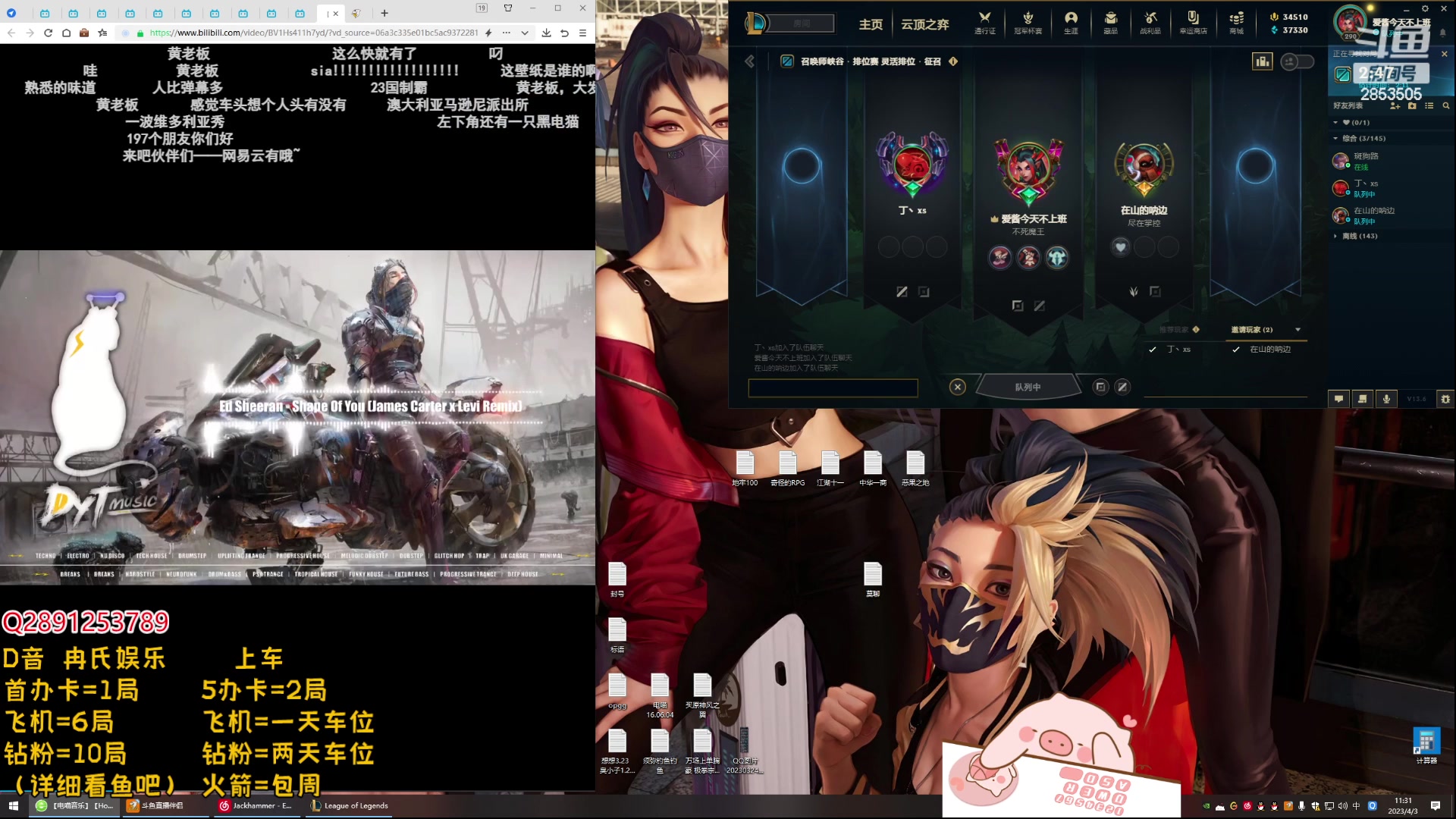Click the browser hamburger menu icon

(582, 33)
